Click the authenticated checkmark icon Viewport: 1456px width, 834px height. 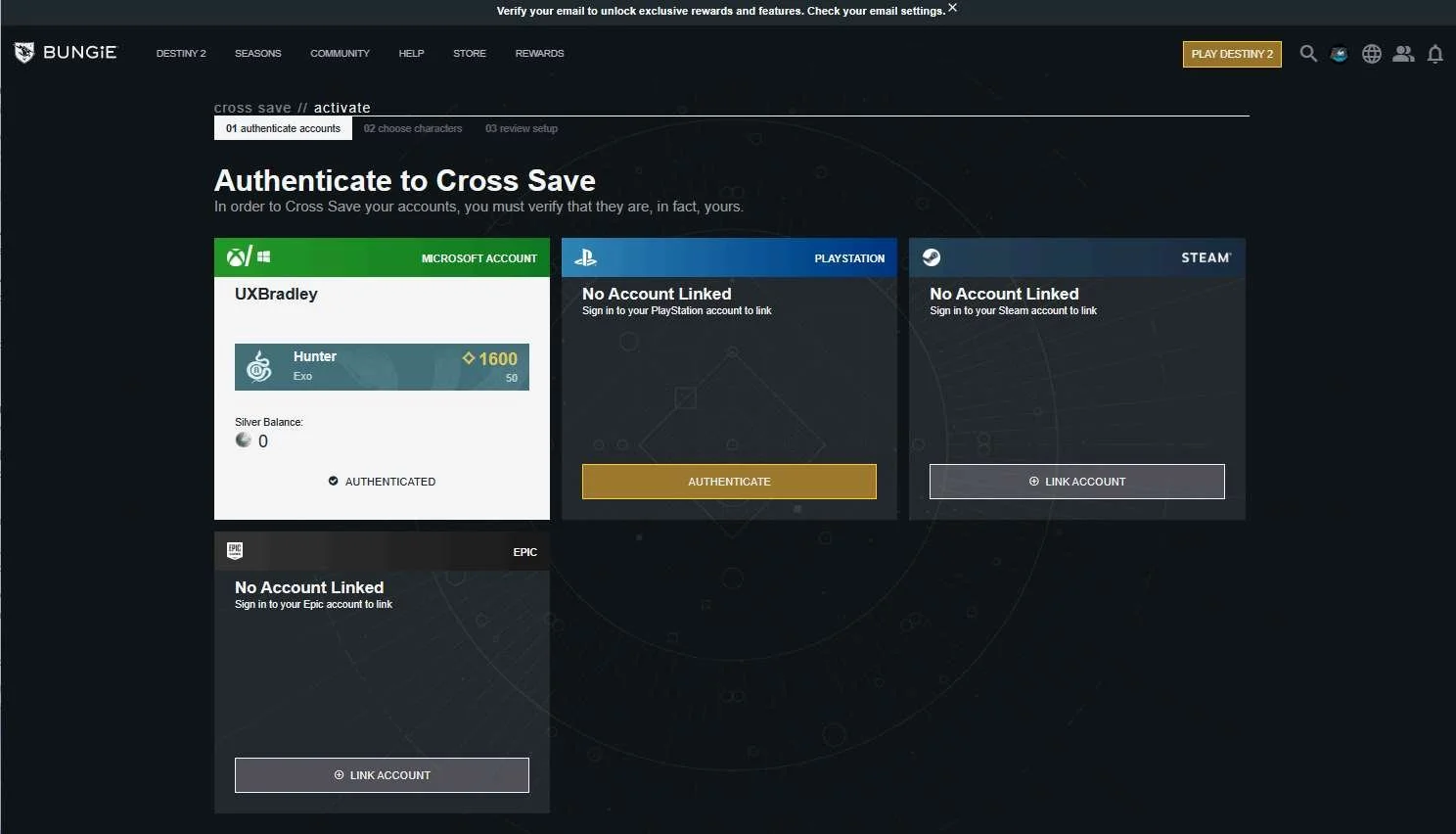(333, 482)
